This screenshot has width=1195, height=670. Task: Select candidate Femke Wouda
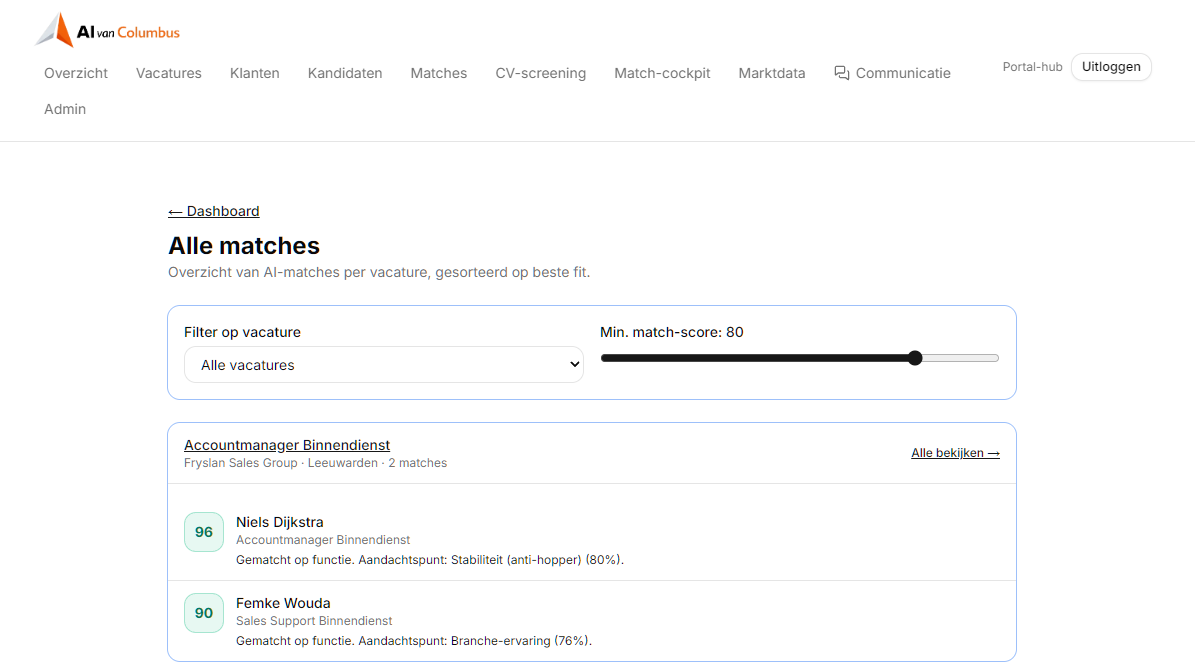pyautogui.click(x=283, y=603)
